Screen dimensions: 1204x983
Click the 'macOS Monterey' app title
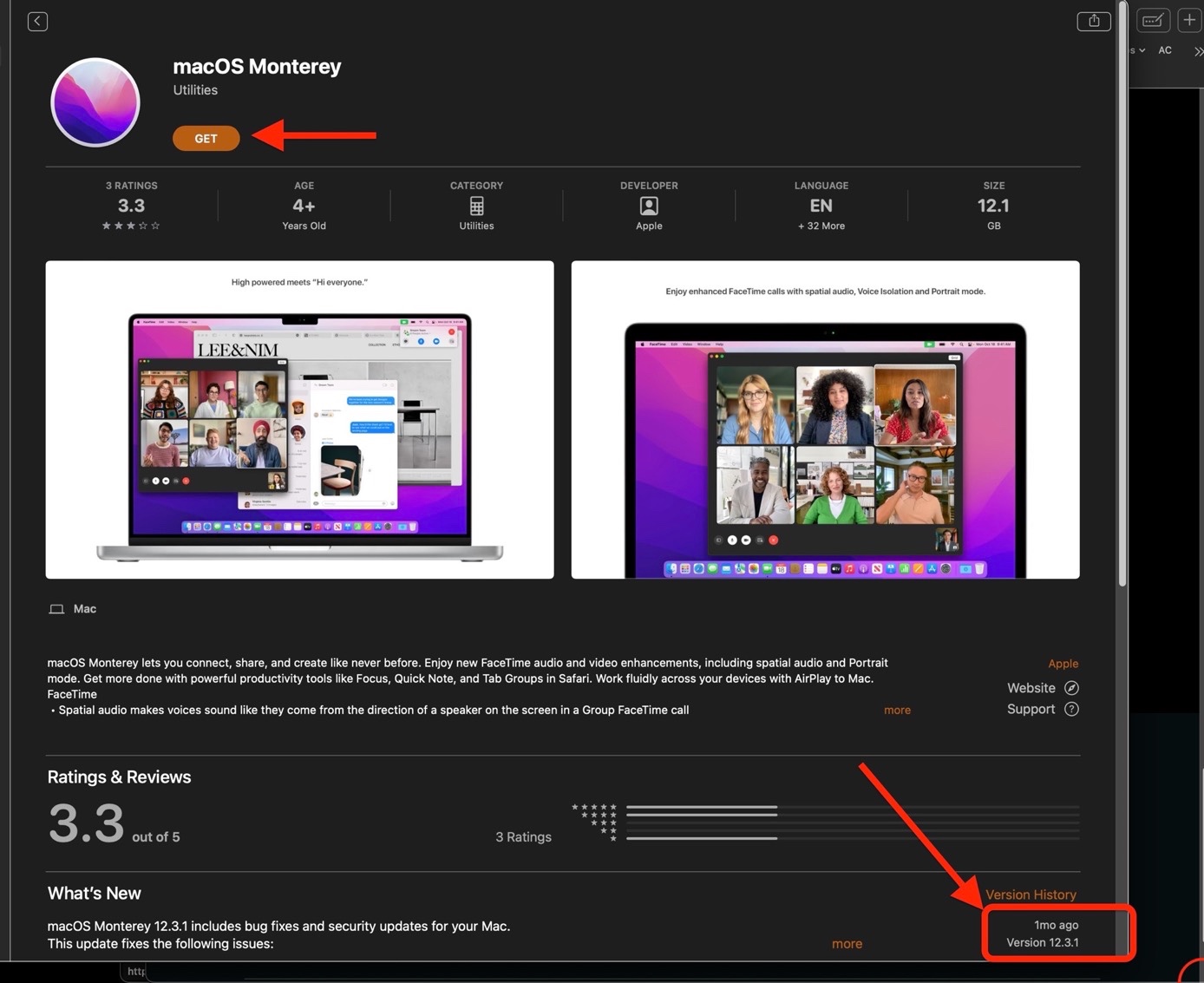point(257,67)
